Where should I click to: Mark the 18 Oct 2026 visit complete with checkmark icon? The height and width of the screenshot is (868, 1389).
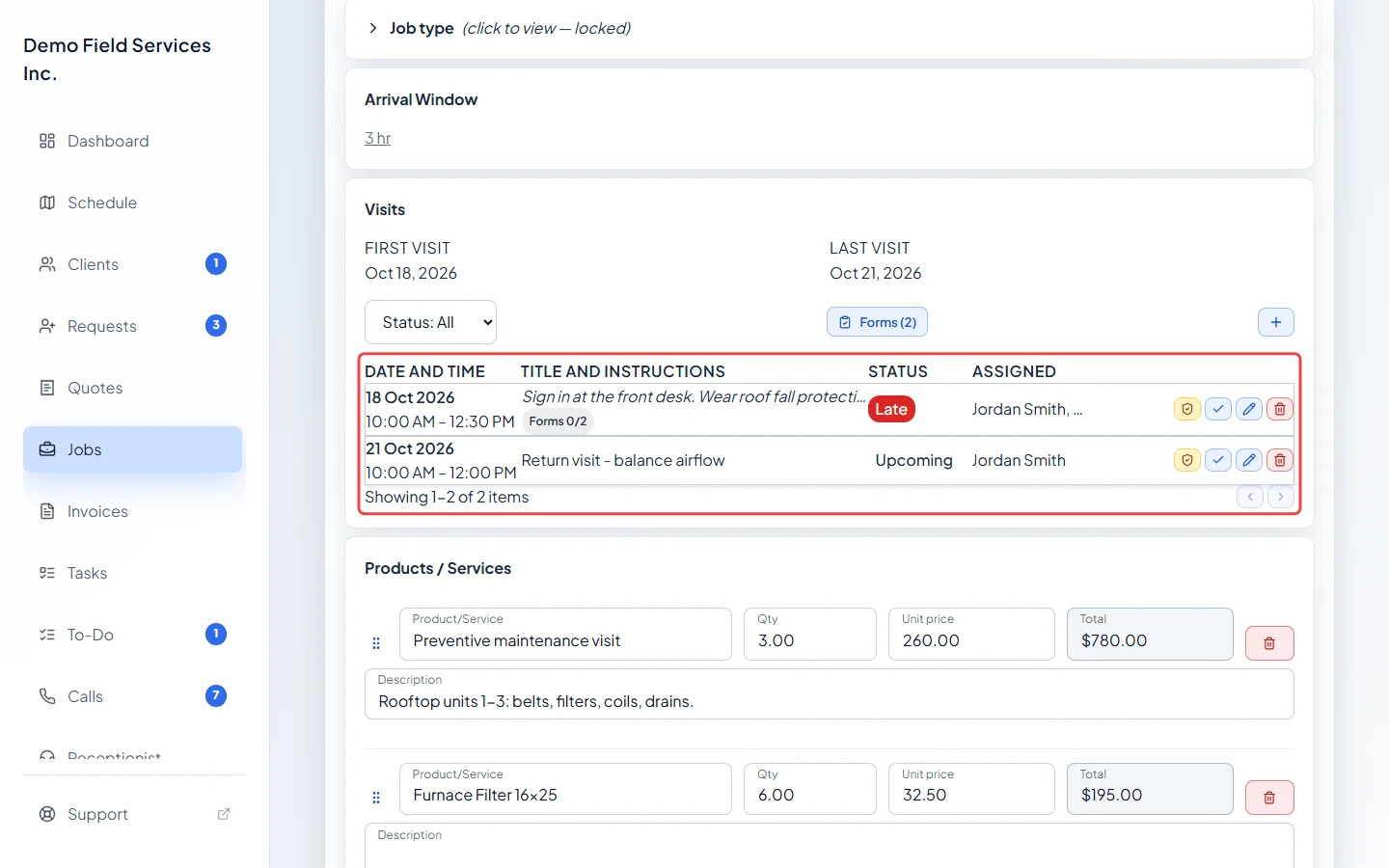1218,409
